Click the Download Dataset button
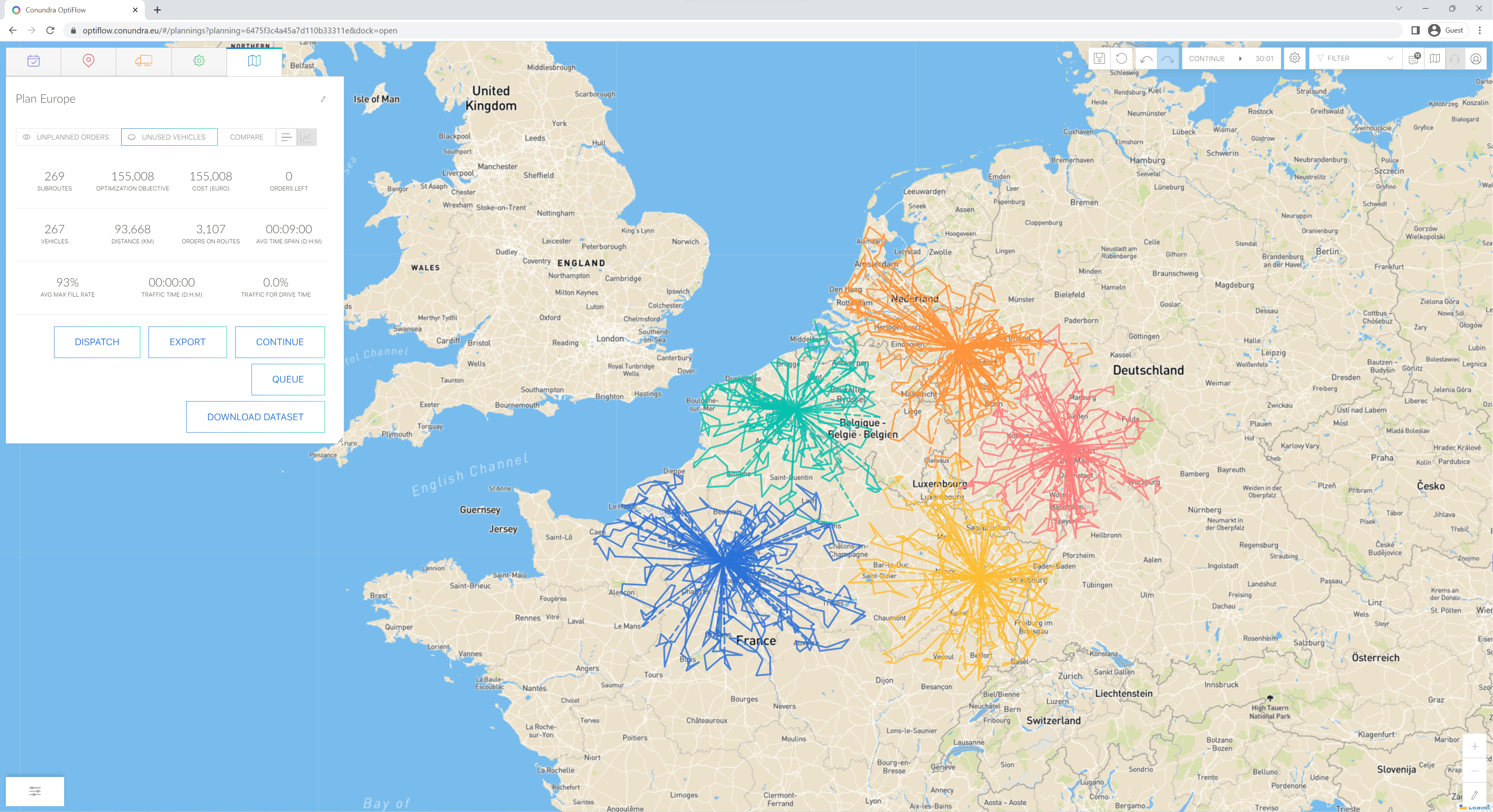 (255, 417)
